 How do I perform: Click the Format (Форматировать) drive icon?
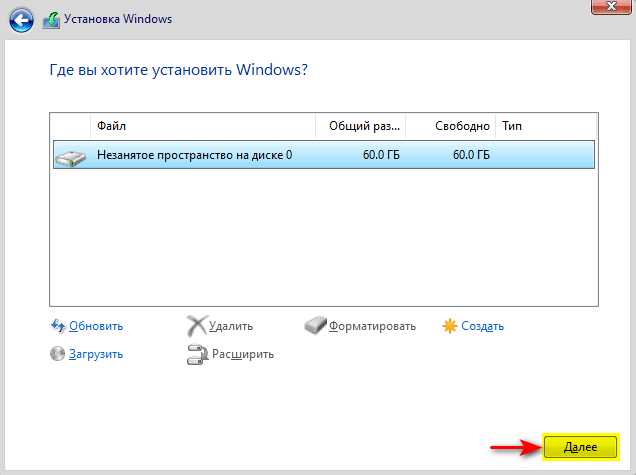tap(315, 326)
